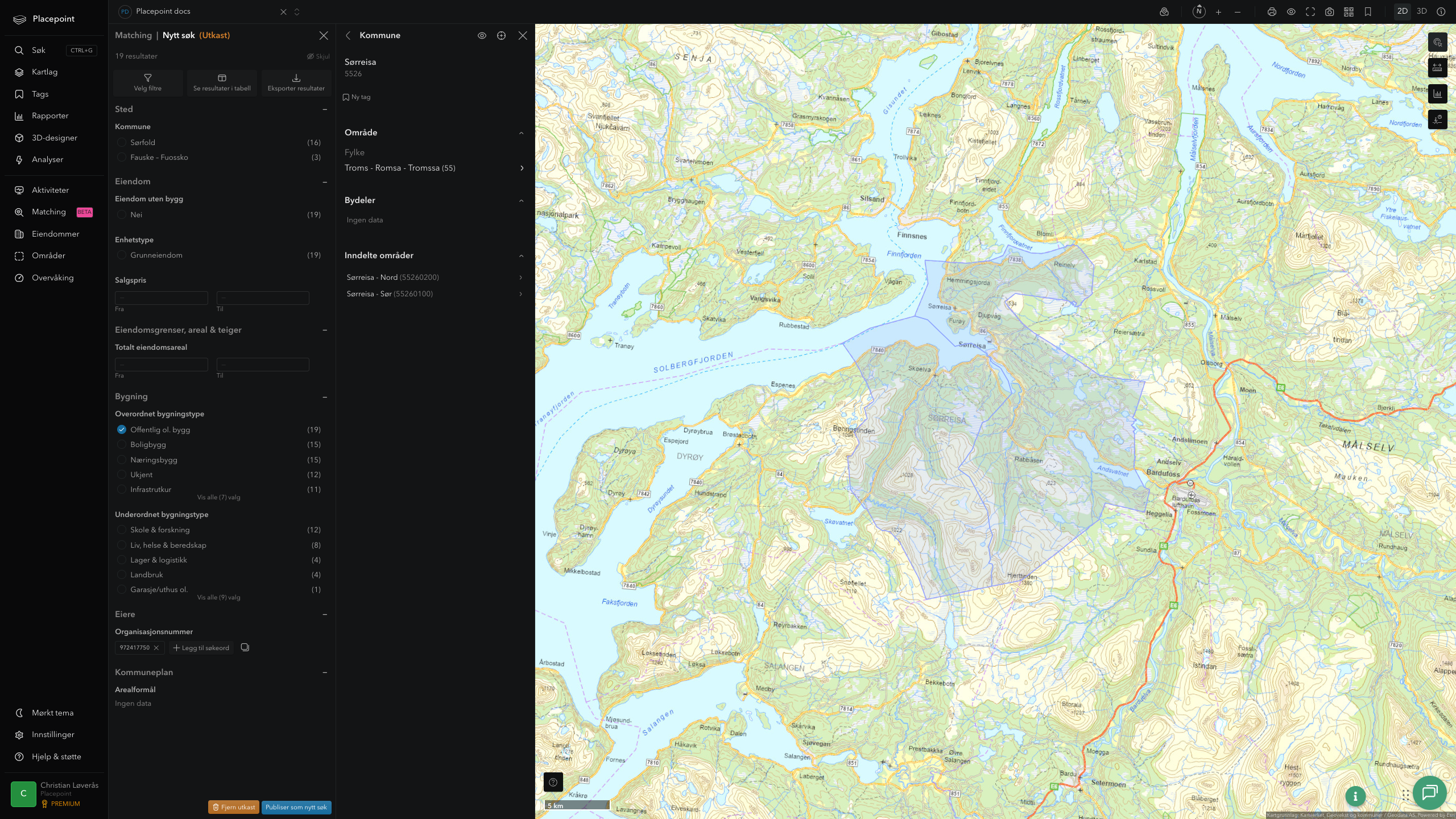Open the map info icon in top toolbar

tap(1441, 11)
